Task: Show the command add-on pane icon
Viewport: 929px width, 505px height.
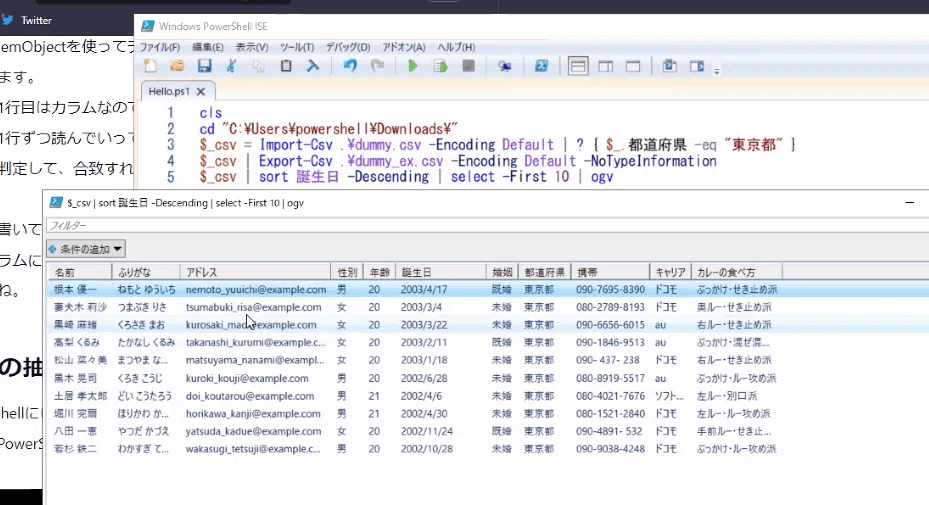Action: [697, 66]
